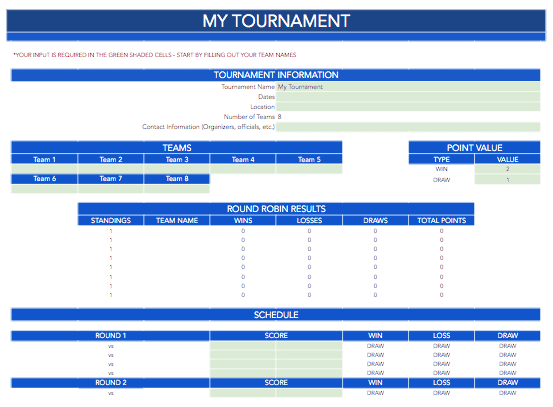This screenshot has height=407, width=553.
Task: Select the Tournament Name input cell
Action: pos(408,87)
